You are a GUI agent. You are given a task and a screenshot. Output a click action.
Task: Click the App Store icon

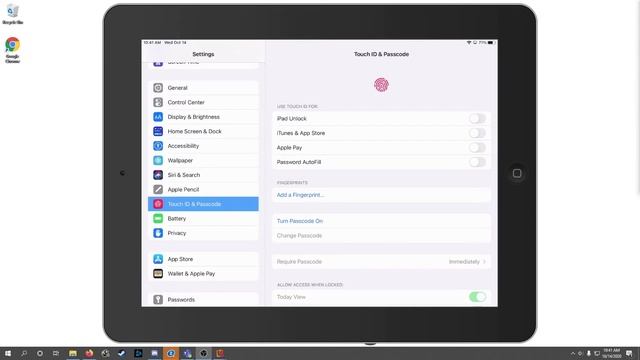pos(158,259)
